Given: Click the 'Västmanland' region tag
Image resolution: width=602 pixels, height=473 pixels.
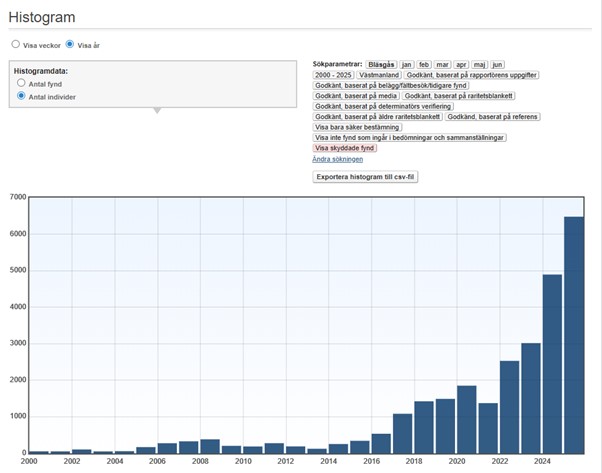Looking at the screenshot, I should tap(378, 75).
